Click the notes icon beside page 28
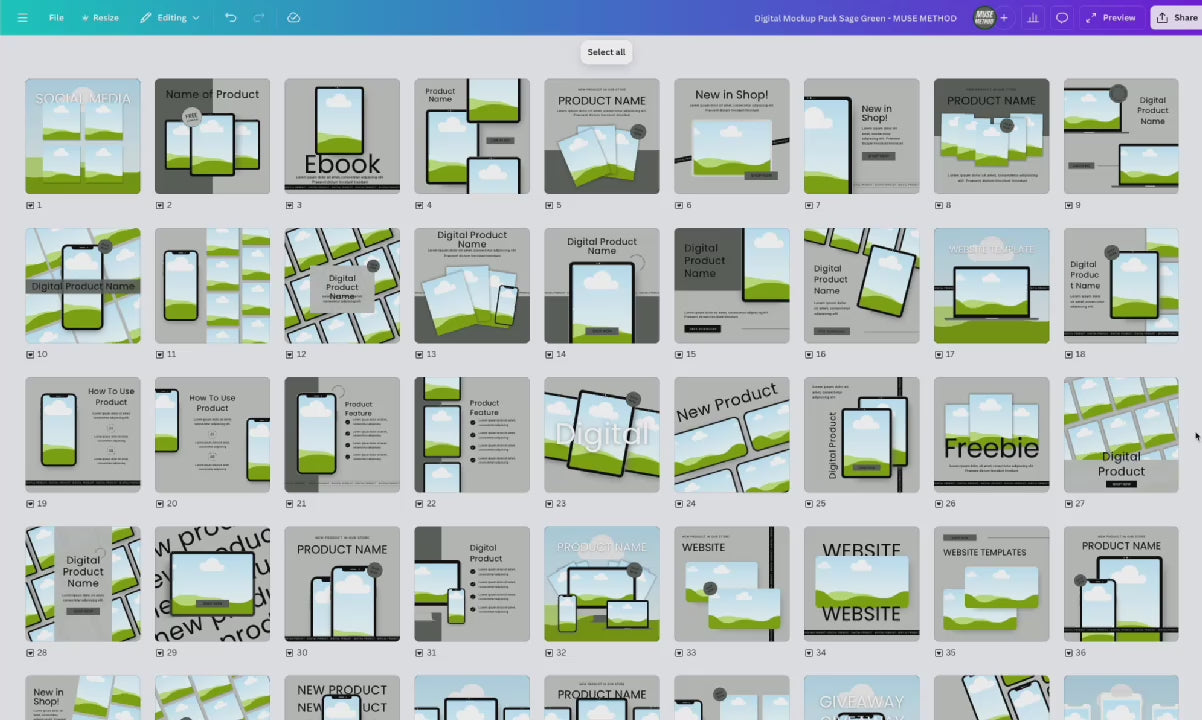Viewport: 1202px width, 720px height. 30,653
